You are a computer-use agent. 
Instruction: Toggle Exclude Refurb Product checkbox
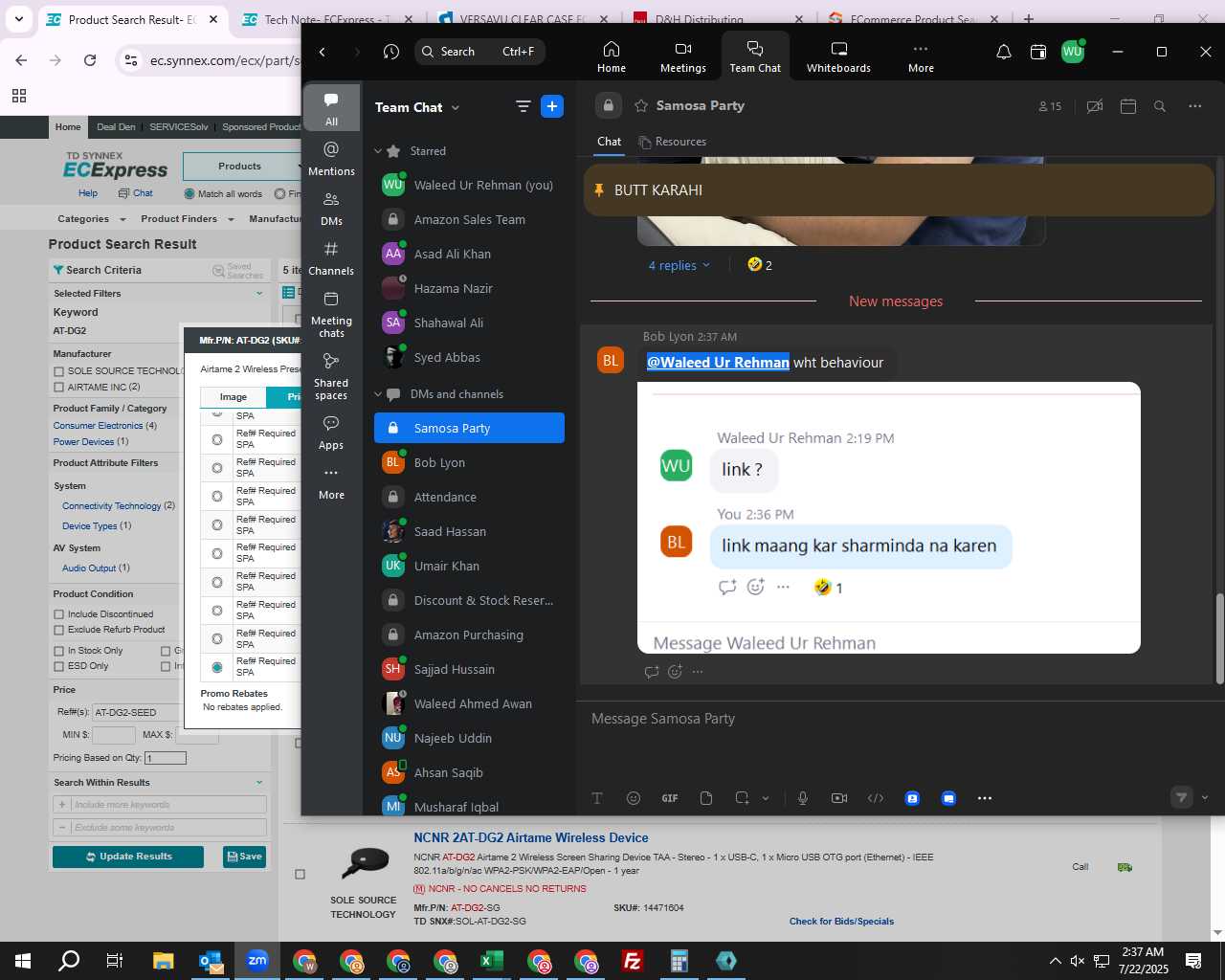click(x=59, y=630)
